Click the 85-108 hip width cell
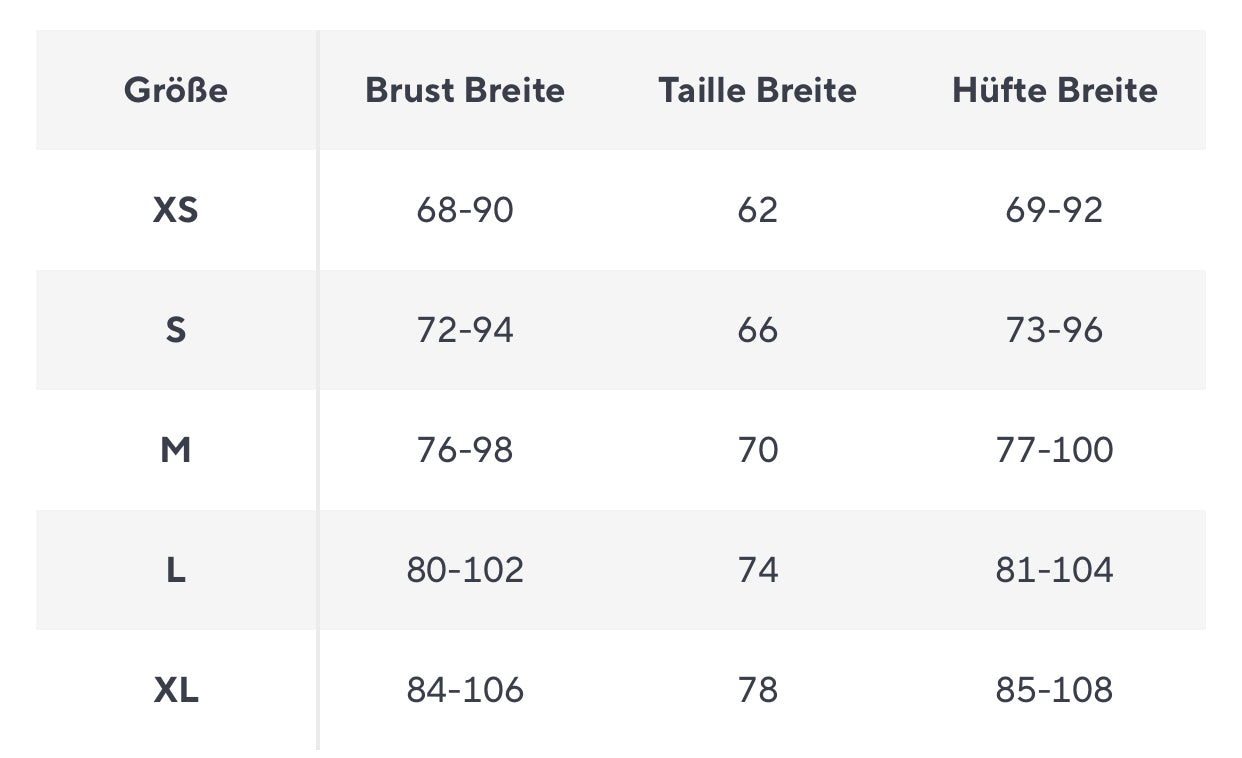This screenshot has height=758, width=1242. pyautogui.click(x=1054, y=690)
